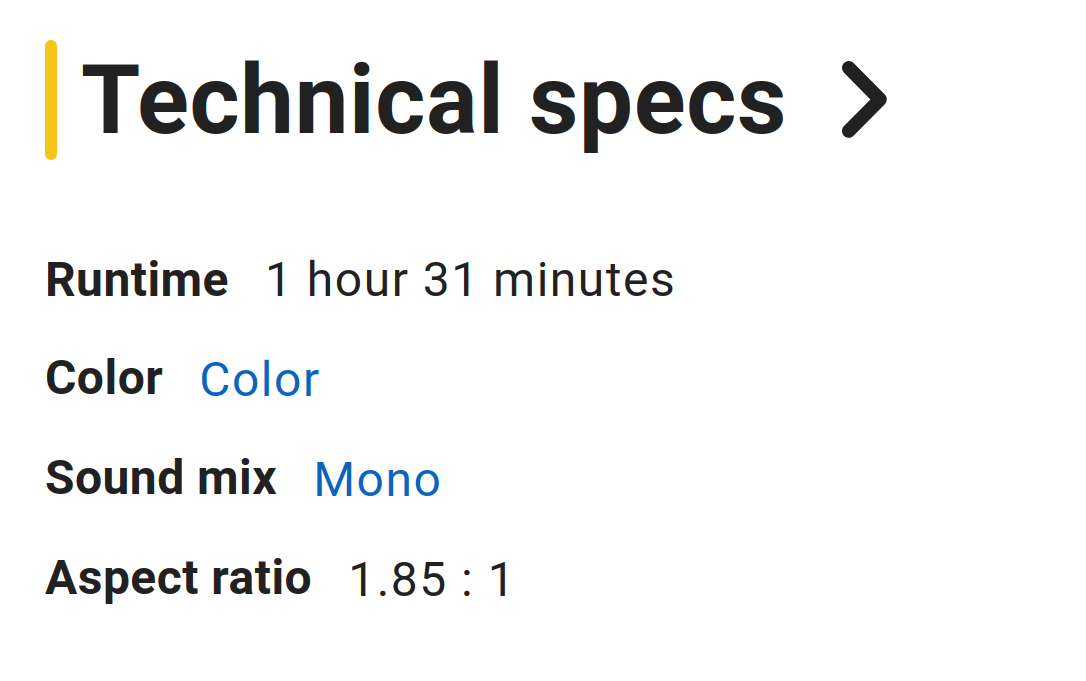
Task: Click the yellow accent bar beside heading
Action: pos(51,100)
